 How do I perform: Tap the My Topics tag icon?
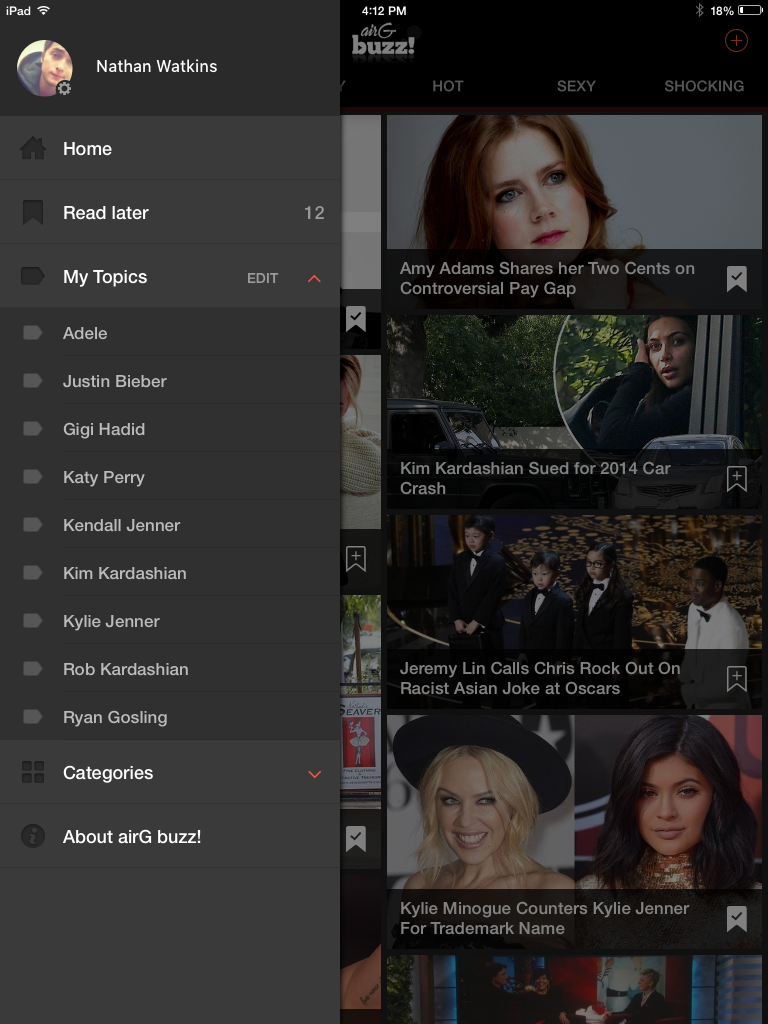33,276
